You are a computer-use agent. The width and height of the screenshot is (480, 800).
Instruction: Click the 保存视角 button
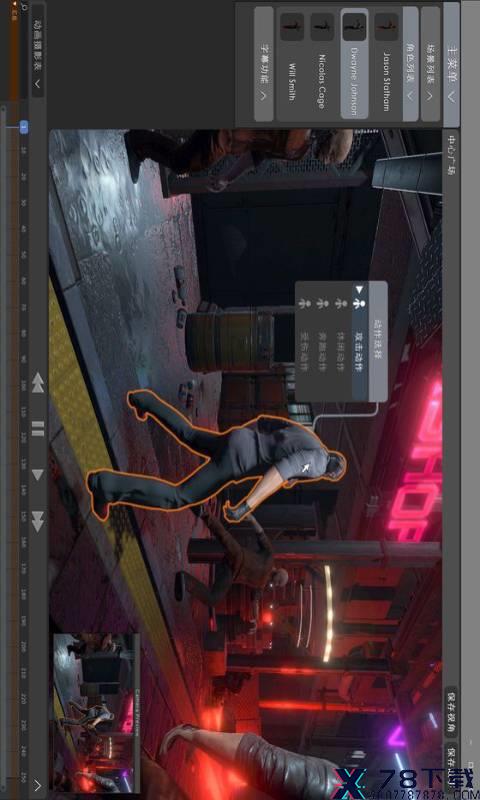451,710
